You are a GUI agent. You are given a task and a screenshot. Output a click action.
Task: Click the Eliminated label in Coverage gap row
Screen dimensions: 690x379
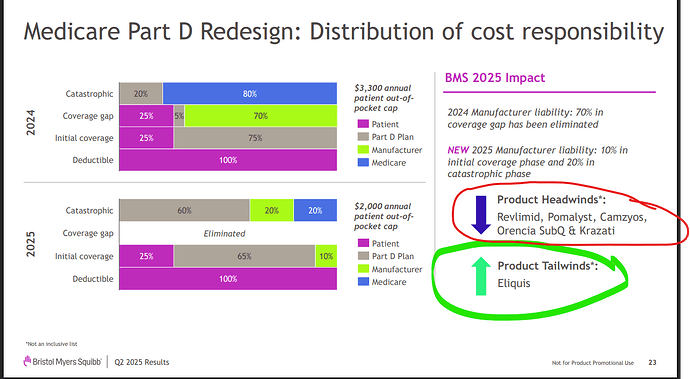pyautogui.click(x=224, y=234)
